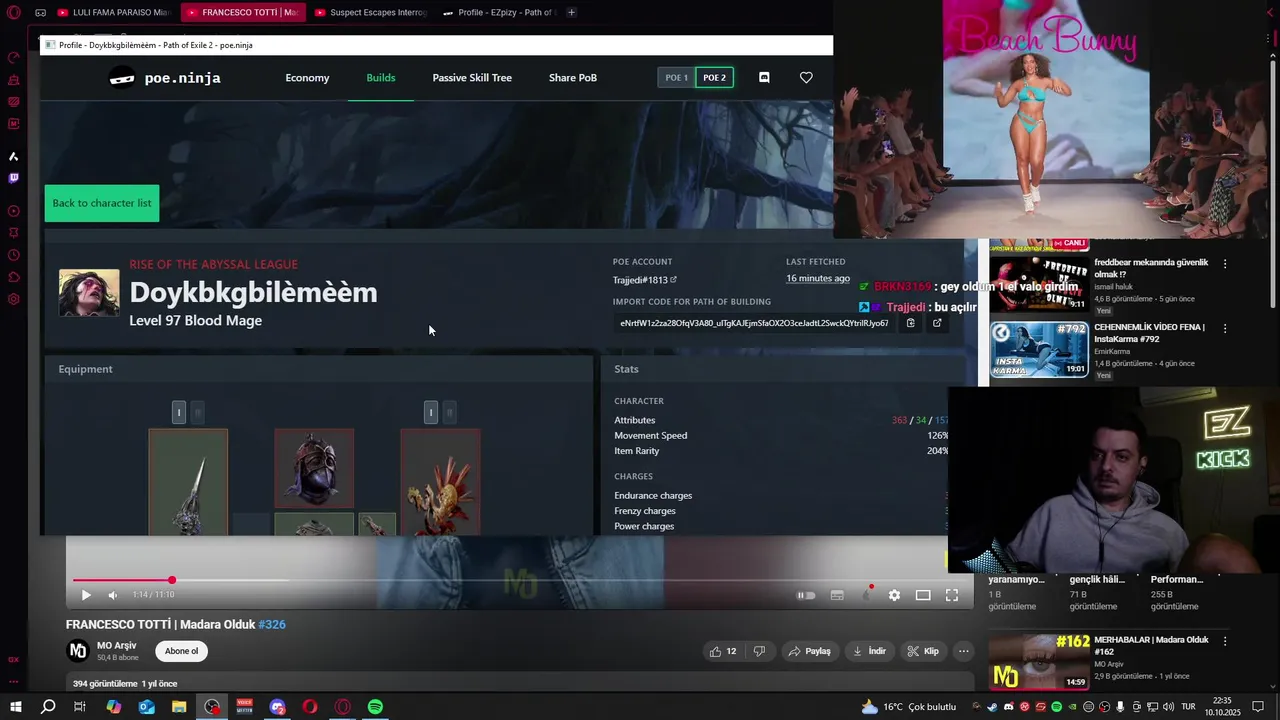The height and width of the screenshot is (720, 1280).
Task: Like the video with thumbs up
Action: pos(723,651)
